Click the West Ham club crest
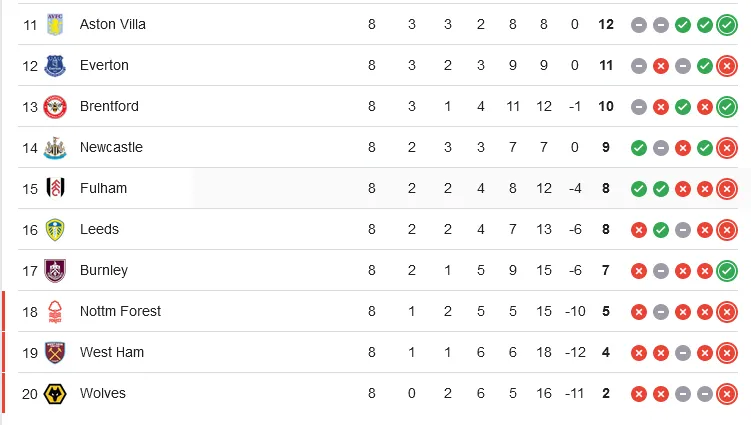Image resolution: width=751 pixels, height=425 pixels. [54, 352]
